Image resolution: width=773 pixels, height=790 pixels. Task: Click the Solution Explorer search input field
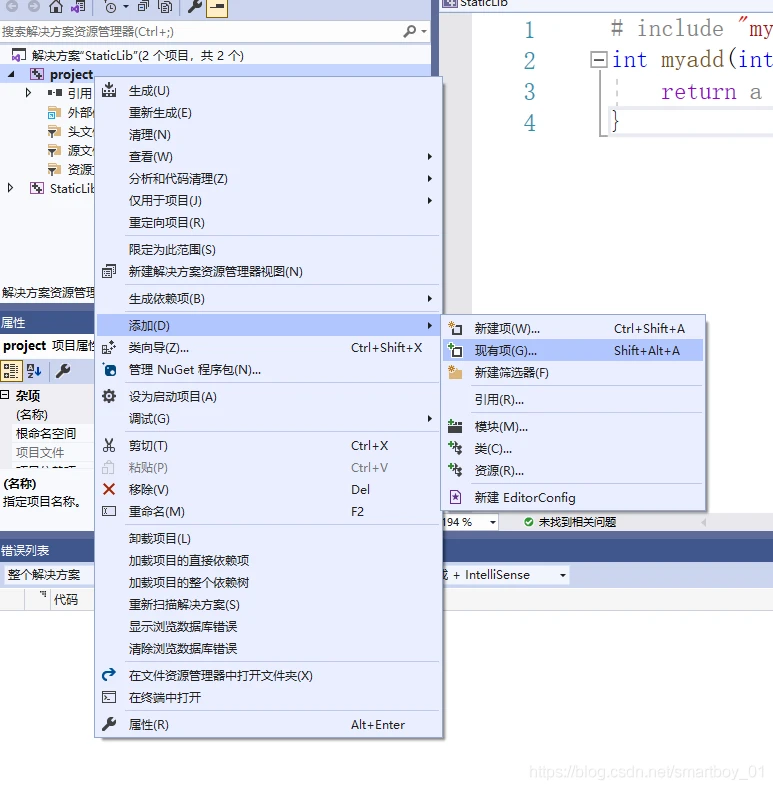pyautogui.click(x=200, y=32)
